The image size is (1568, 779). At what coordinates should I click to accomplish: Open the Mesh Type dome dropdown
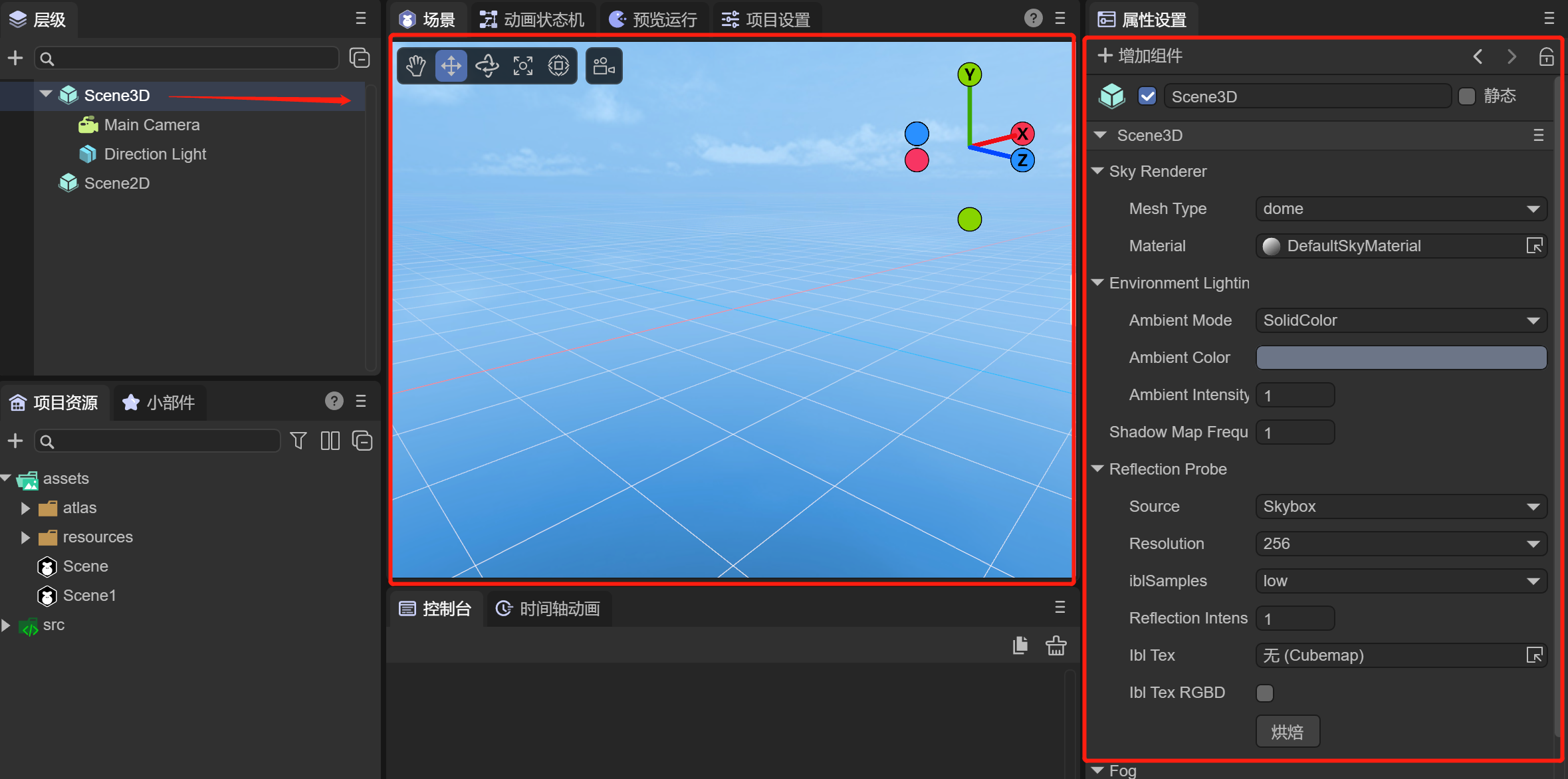pos(1400,209)
